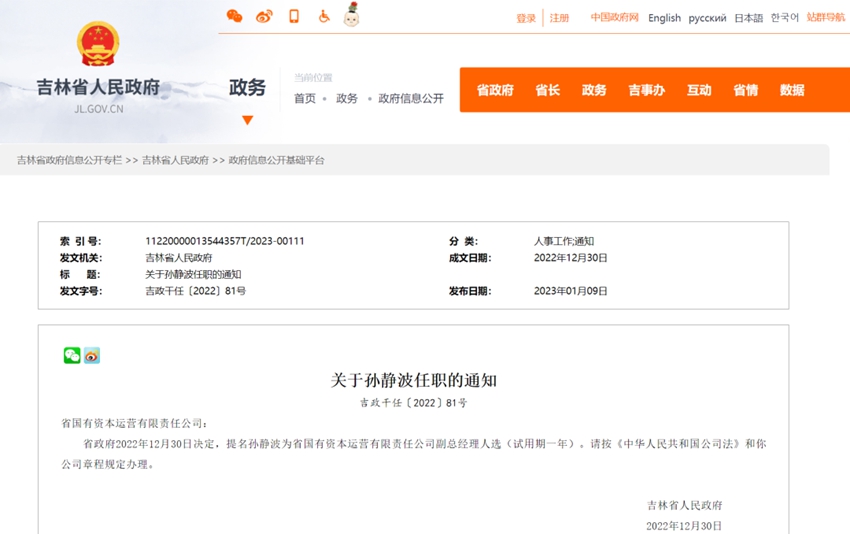
Task: Open the 站群导航 site navigation link
Action: click(x=826, y=18)
